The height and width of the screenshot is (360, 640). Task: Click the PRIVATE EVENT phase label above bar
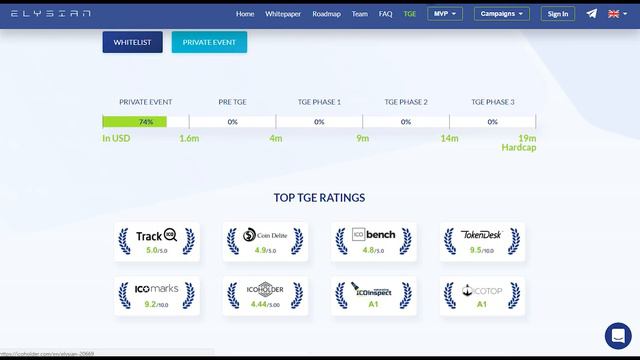[146, 102]
